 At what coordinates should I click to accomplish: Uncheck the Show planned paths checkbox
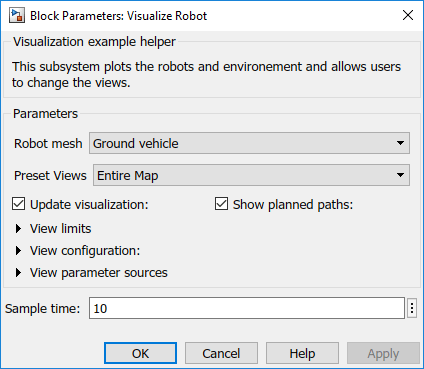point(221,204)
